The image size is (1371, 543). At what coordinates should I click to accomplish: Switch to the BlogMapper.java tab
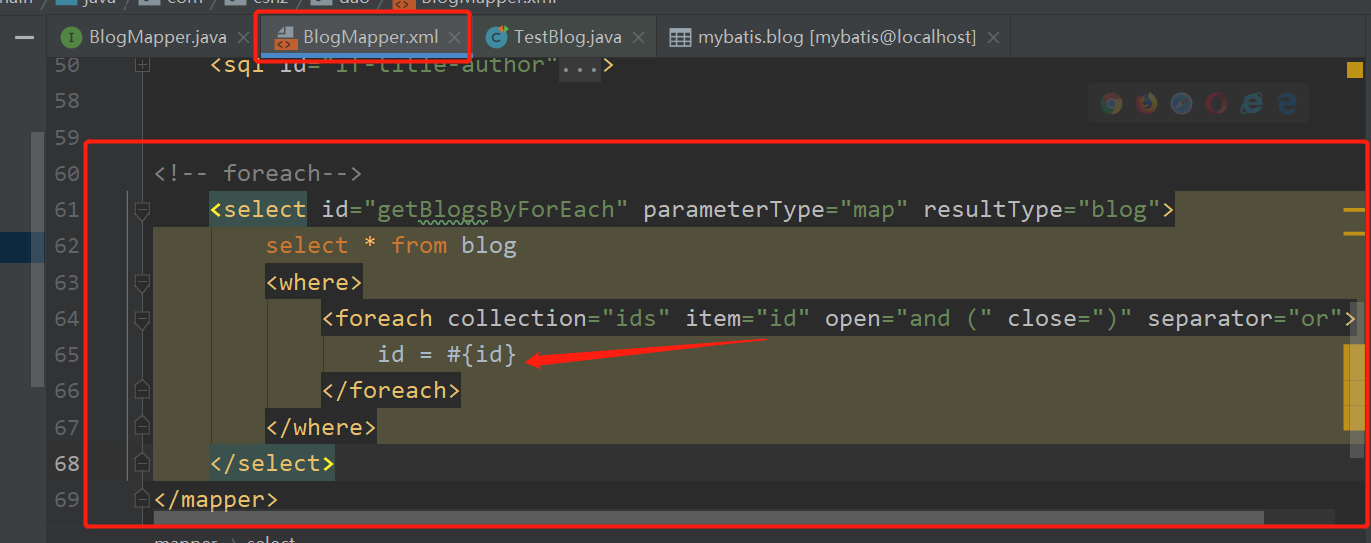click(x=157, y=38)
